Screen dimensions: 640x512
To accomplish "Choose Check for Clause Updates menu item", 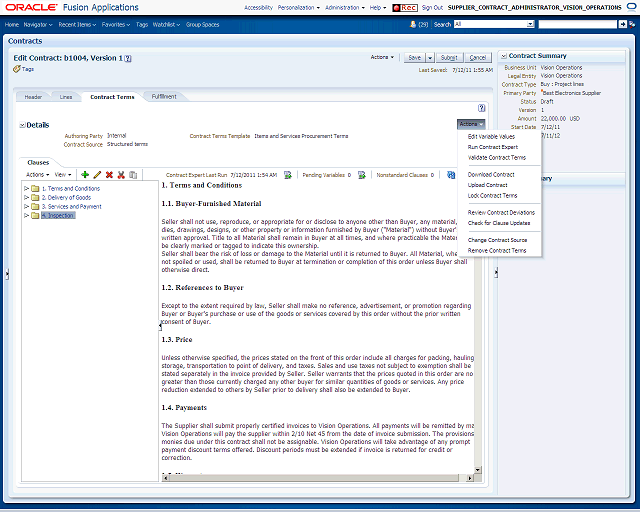I will [499, 223].
